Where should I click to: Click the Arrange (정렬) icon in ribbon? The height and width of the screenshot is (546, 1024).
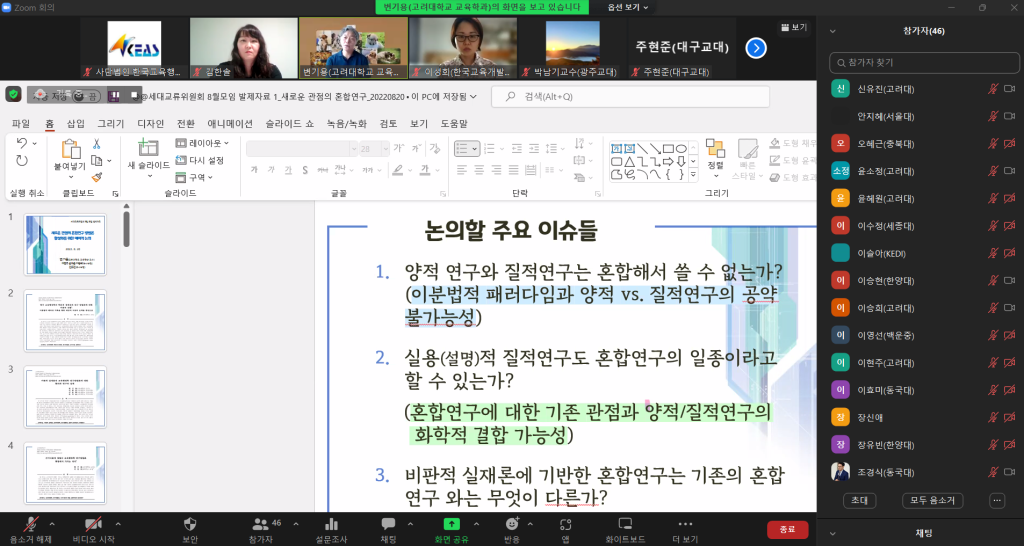715,152
